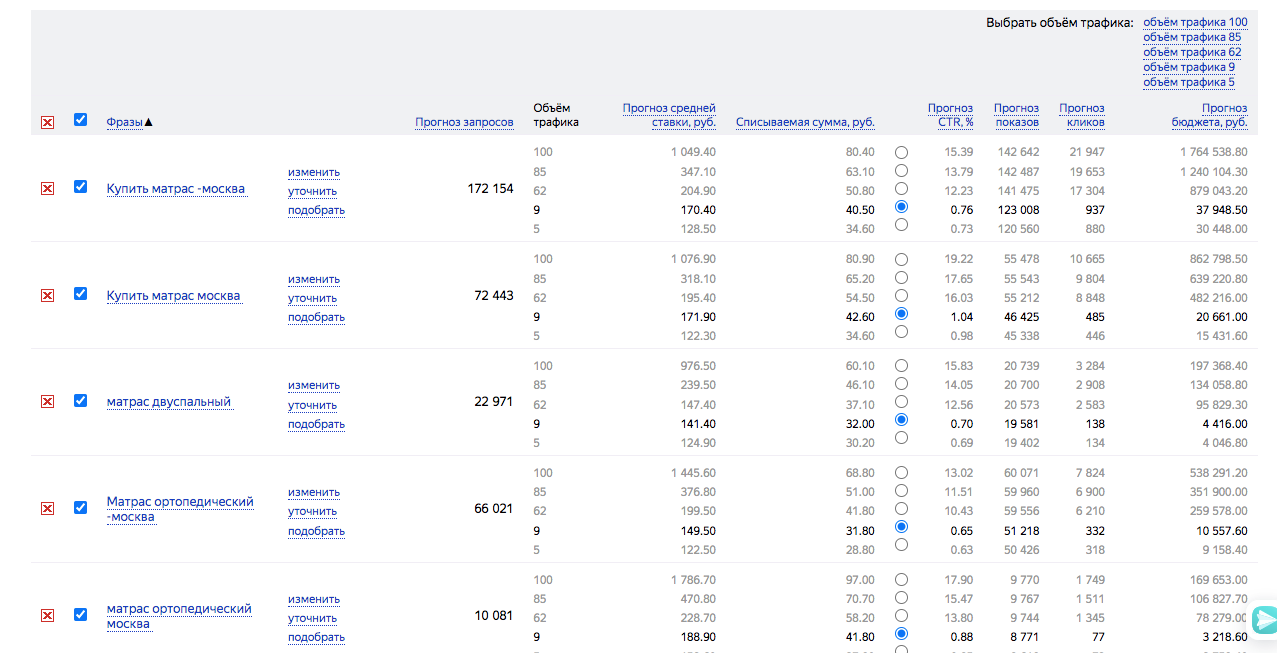Click red X beside Матрас ортопедический -москва
Viewport: 1277px width, 653px height.
[x=47, y=508]
